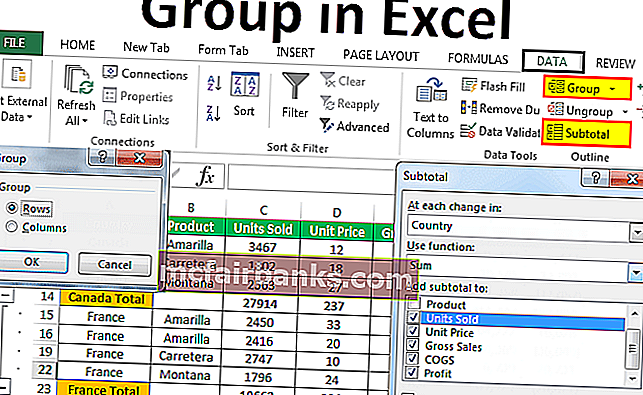Open Subtotal dialog help button
Viewport: 643px width, 395px height.
pyautogui.click(x=595, y=177)
